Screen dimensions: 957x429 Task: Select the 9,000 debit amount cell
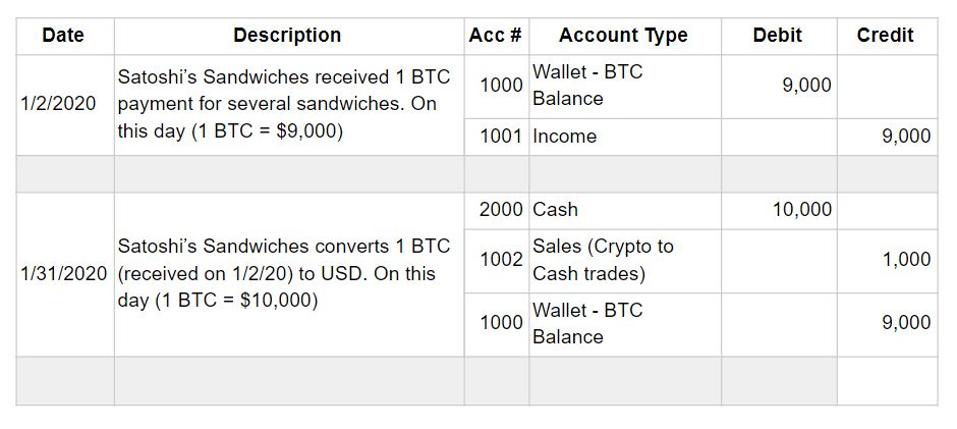click(806, 86)
